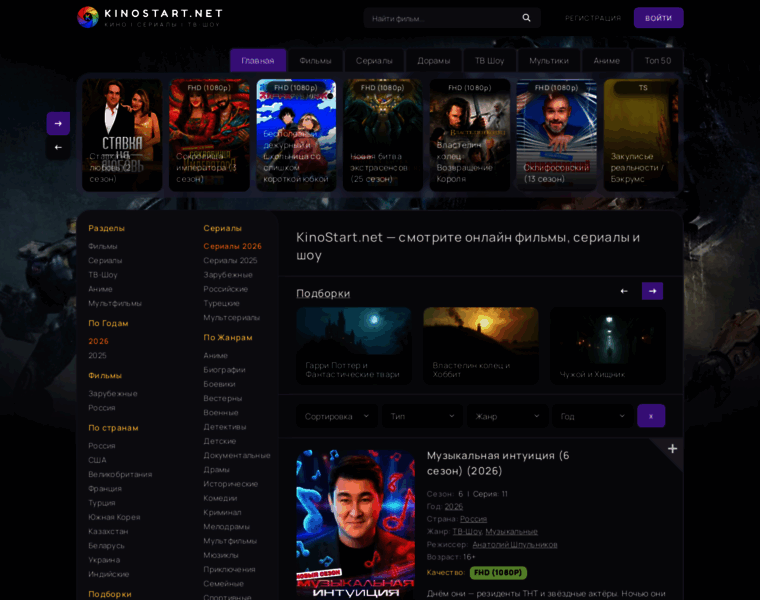Click the year 2026 link in details
Screen dimensions: 760x600
(454, 506)
